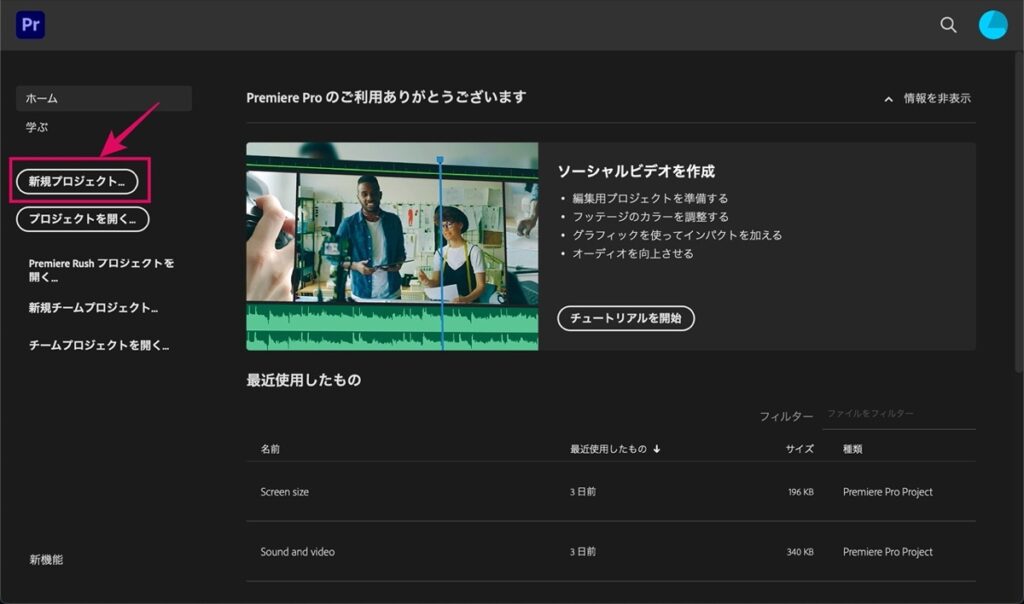
Task: Collapse info with 情報を非表示 chevron
Action: [928, 99]
